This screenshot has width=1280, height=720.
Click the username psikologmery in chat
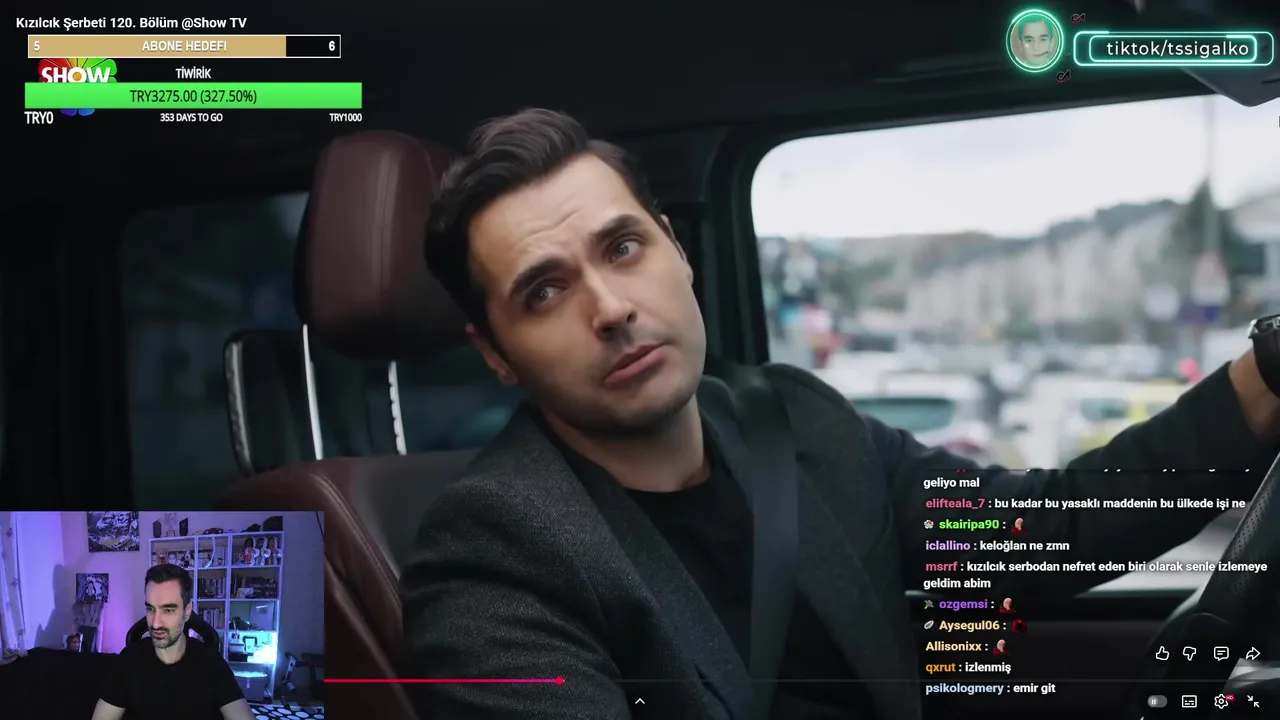(964, 688)
